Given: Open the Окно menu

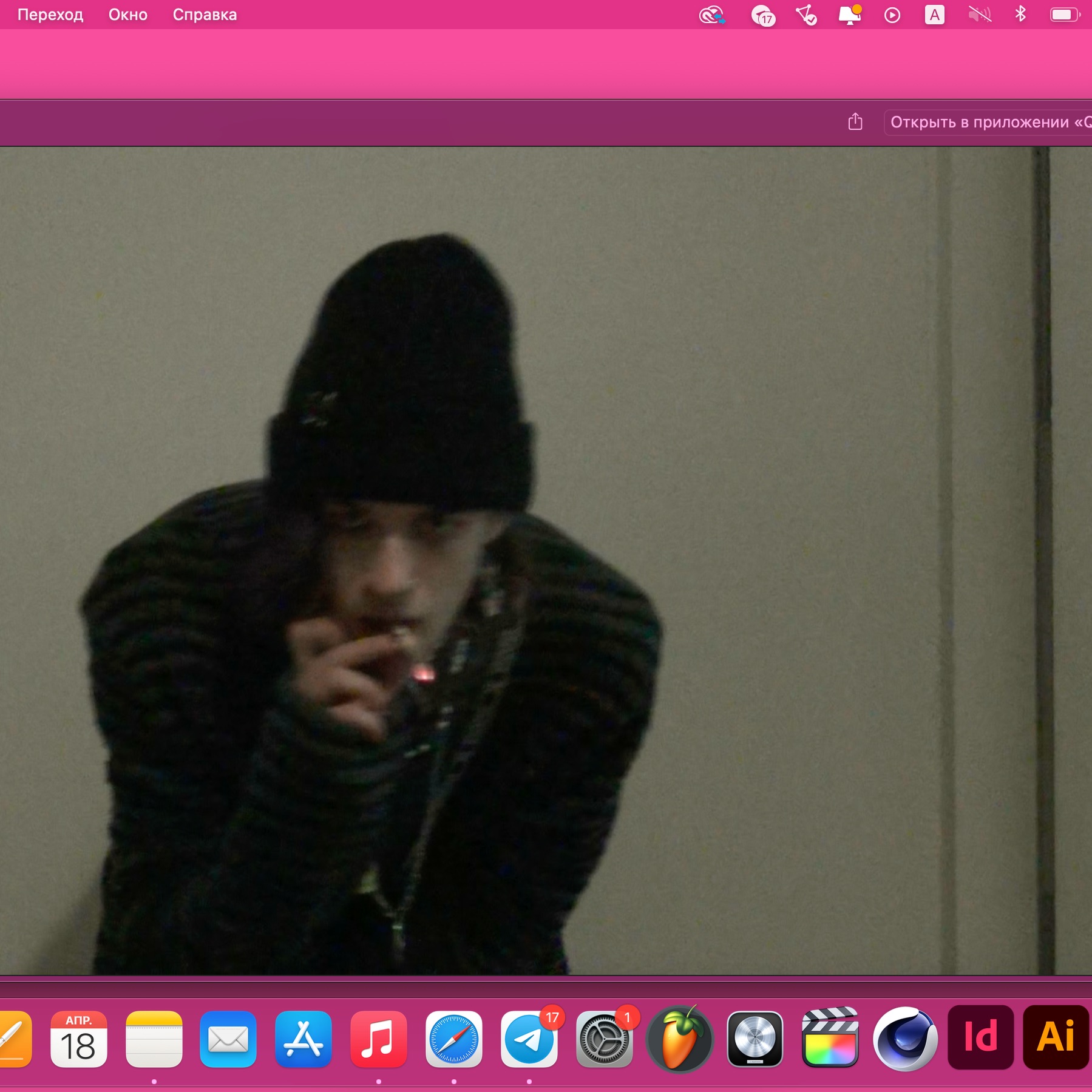Looking at the screenshot, I should pyautogui.click(x=127, y=15).
